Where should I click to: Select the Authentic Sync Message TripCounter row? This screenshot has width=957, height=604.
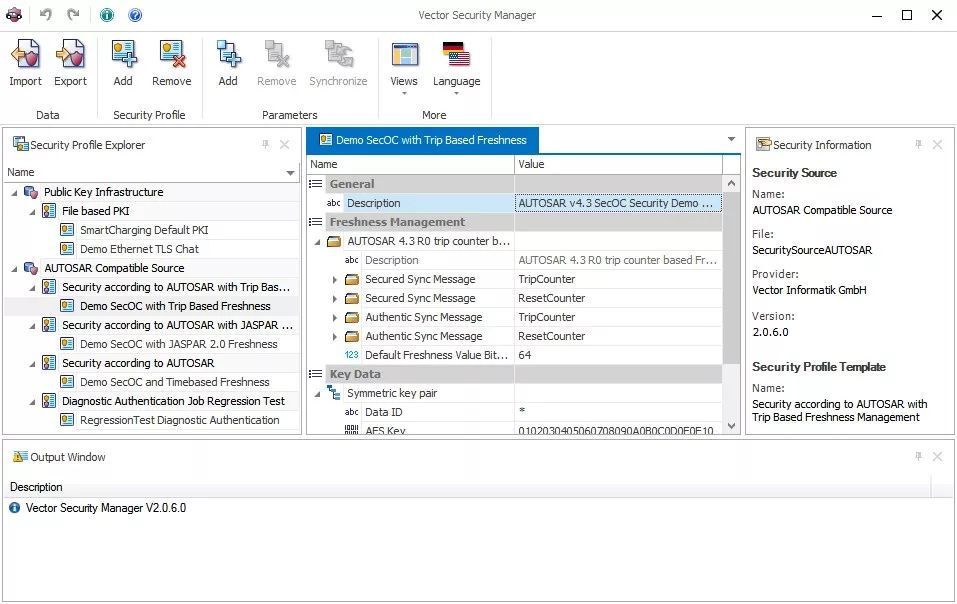[424, 317]
